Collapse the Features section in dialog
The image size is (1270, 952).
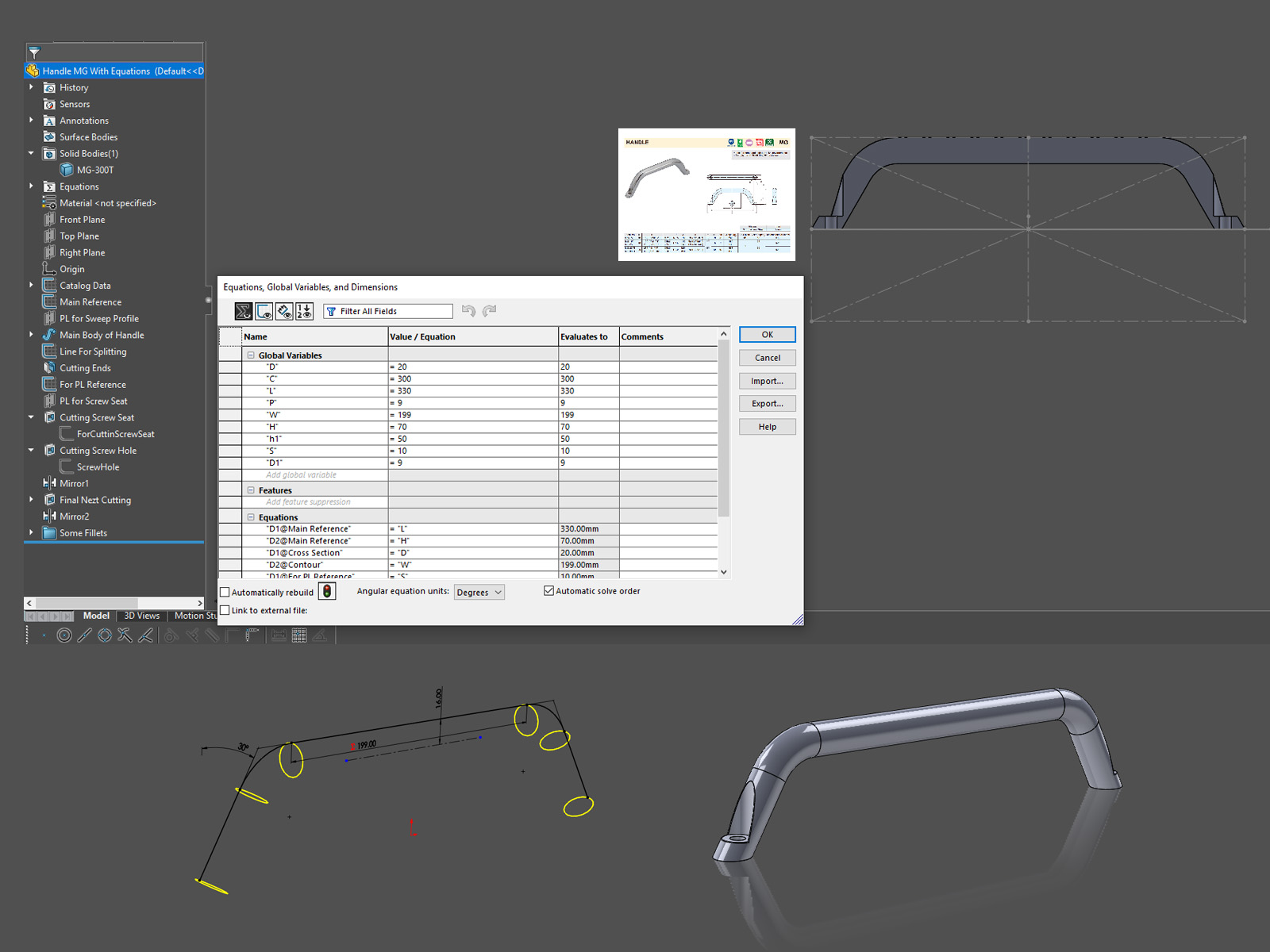click(251, 490)
